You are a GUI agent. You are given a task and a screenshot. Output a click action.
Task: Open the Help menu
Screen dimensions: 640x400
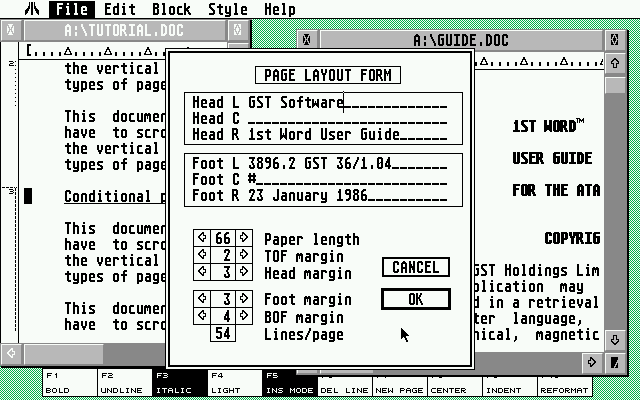point(280,9)
